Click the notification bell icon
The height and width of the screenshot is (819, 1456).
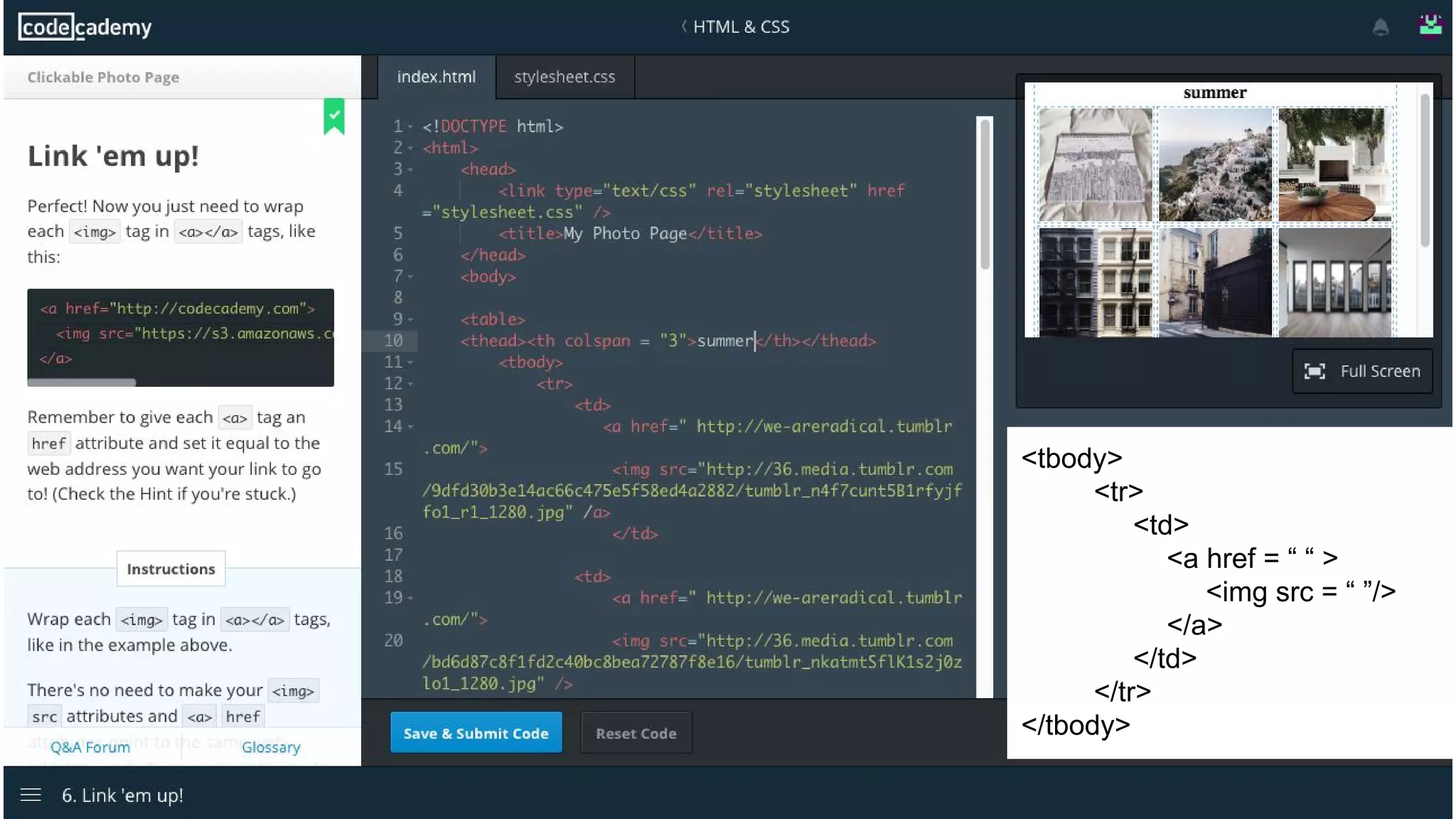point(1380,28)
